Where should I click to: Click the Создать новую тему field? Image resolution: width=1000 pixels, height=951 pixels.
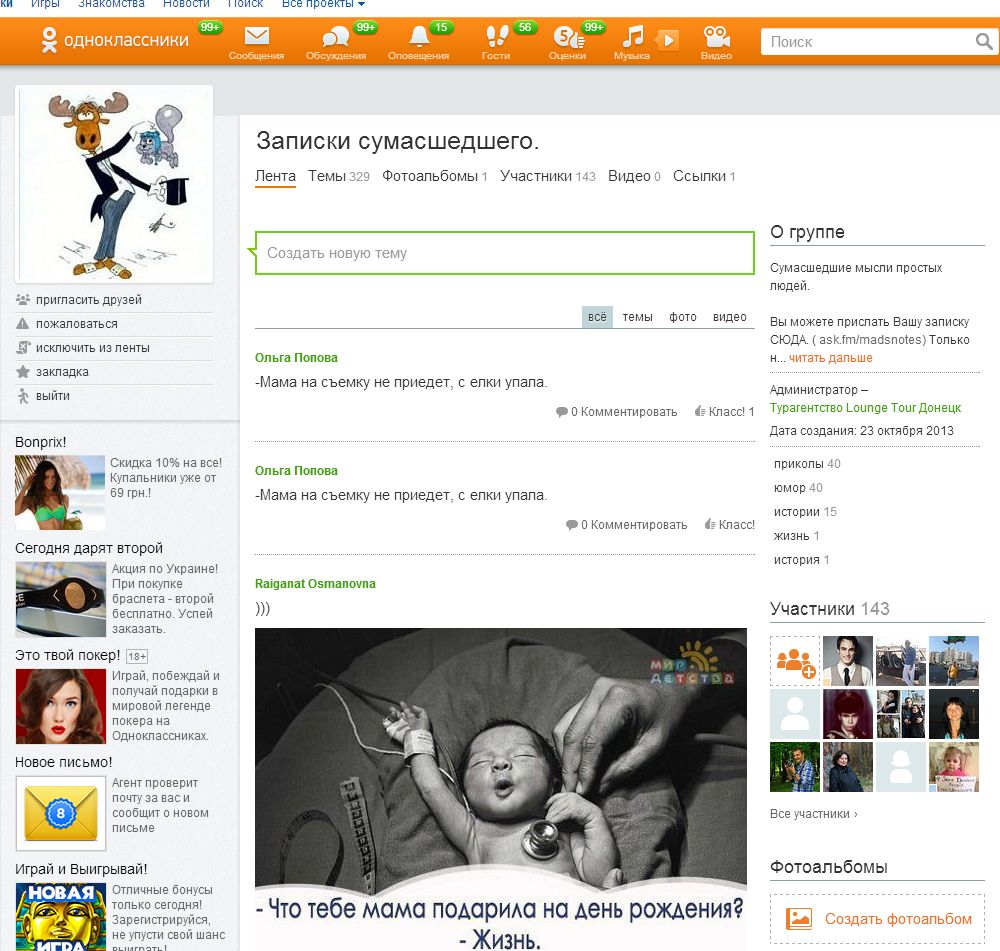click(x=504, y=253)
